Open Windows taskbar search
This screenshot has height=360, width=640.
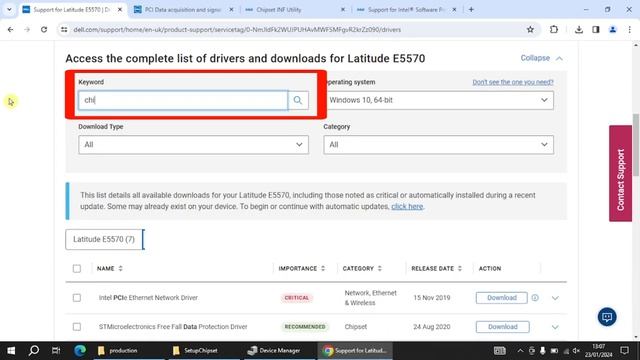tap(34, 351)
